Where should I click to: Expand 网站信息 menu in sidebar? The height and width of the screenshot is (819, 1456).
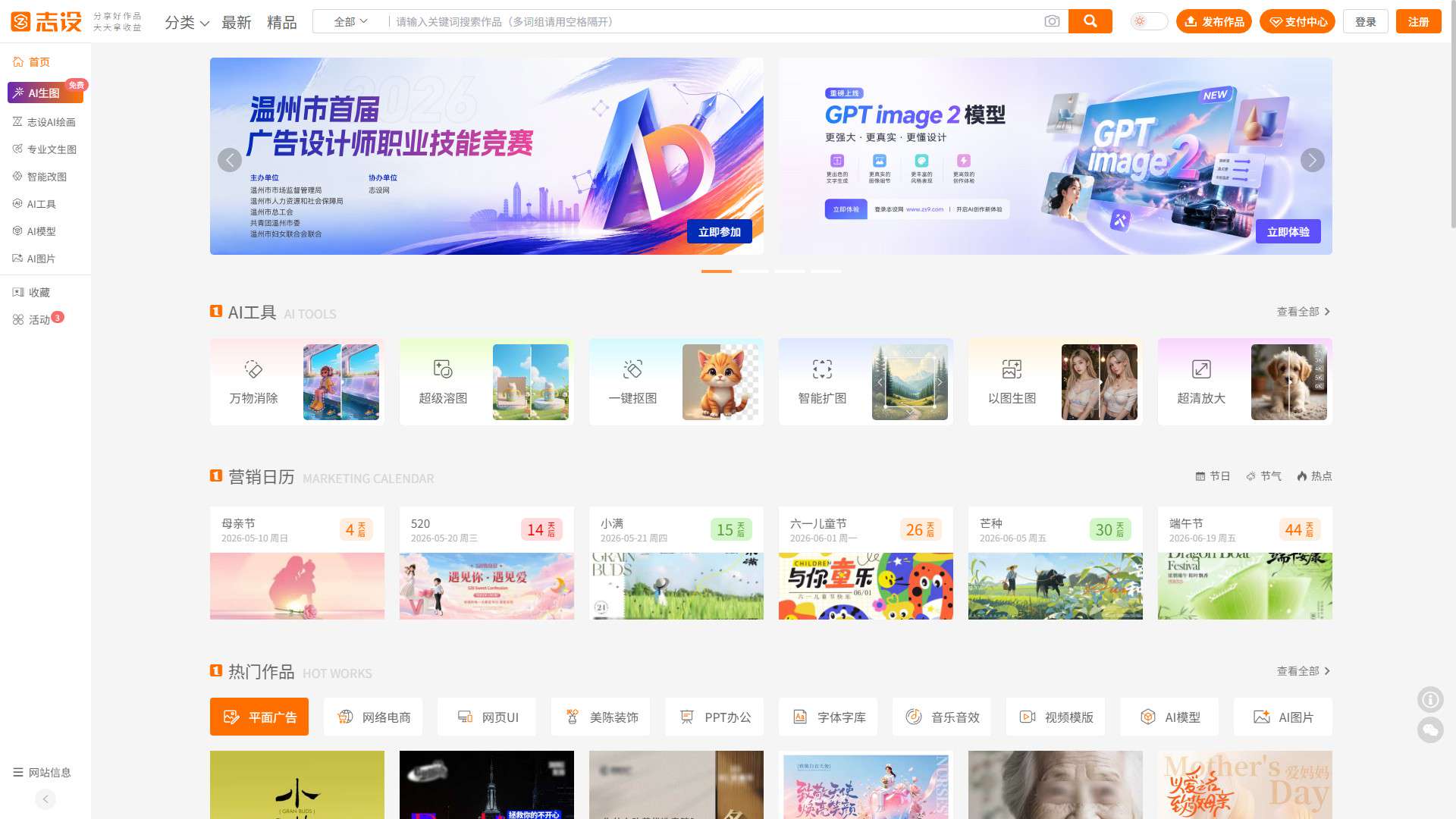tap(42, 772)
